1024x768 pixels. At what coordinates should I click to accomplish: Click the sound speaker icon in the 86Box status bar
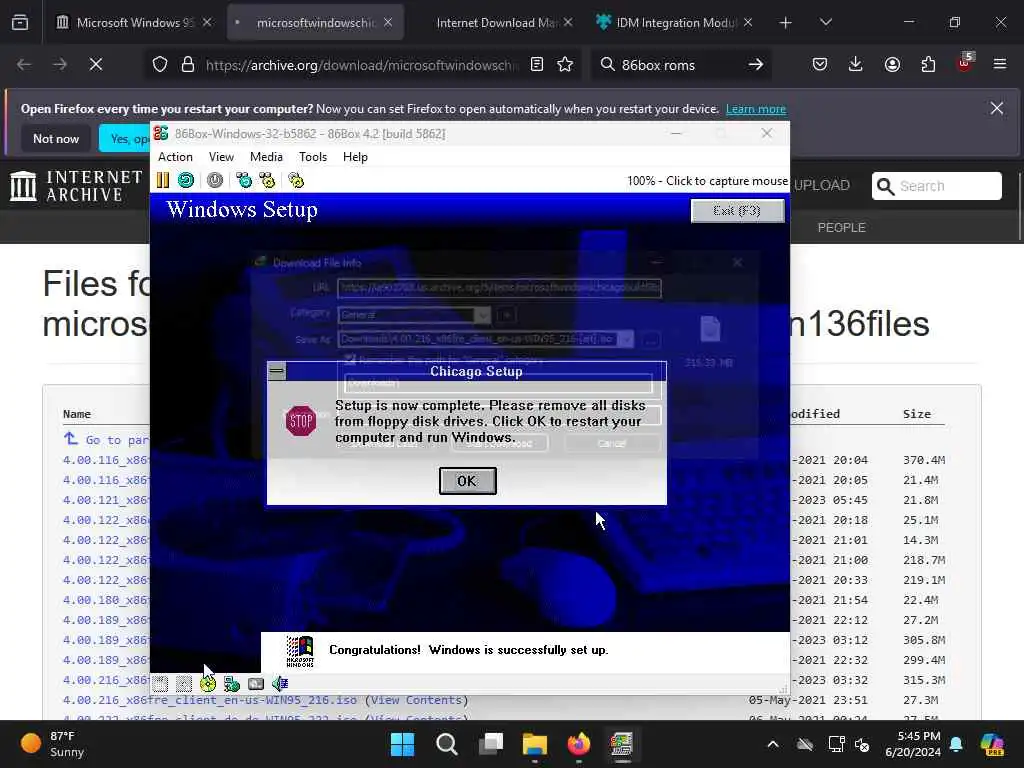(x=280, y=684)
